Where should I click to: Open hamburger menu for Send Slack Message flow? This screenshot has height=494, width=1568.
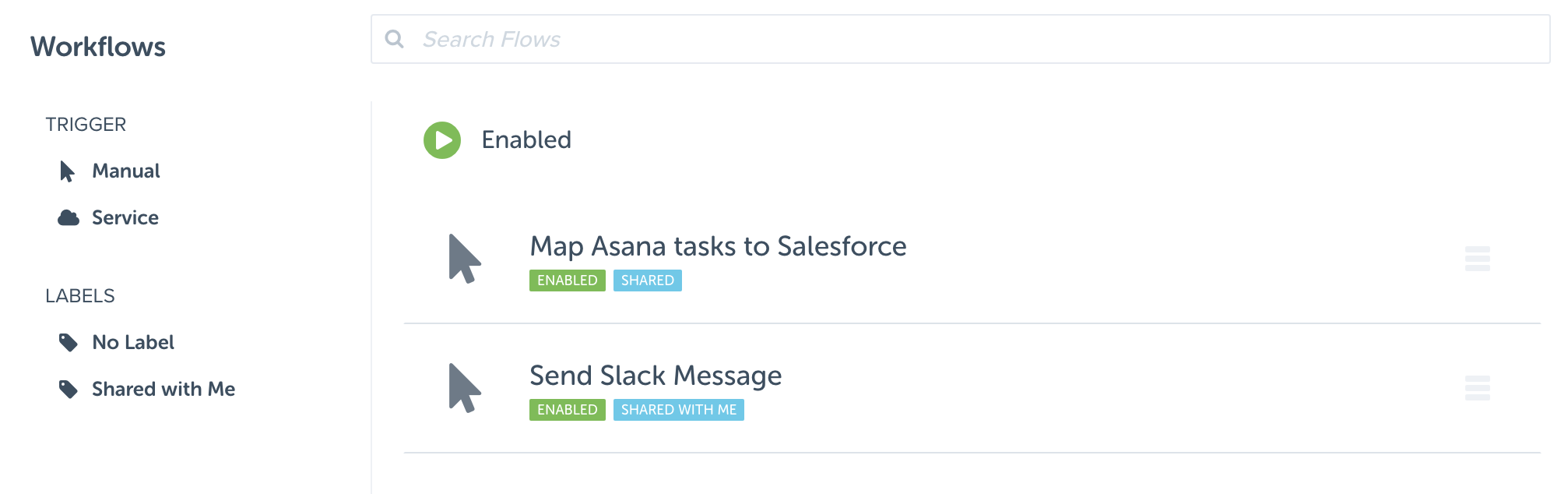pos(1477,388)
